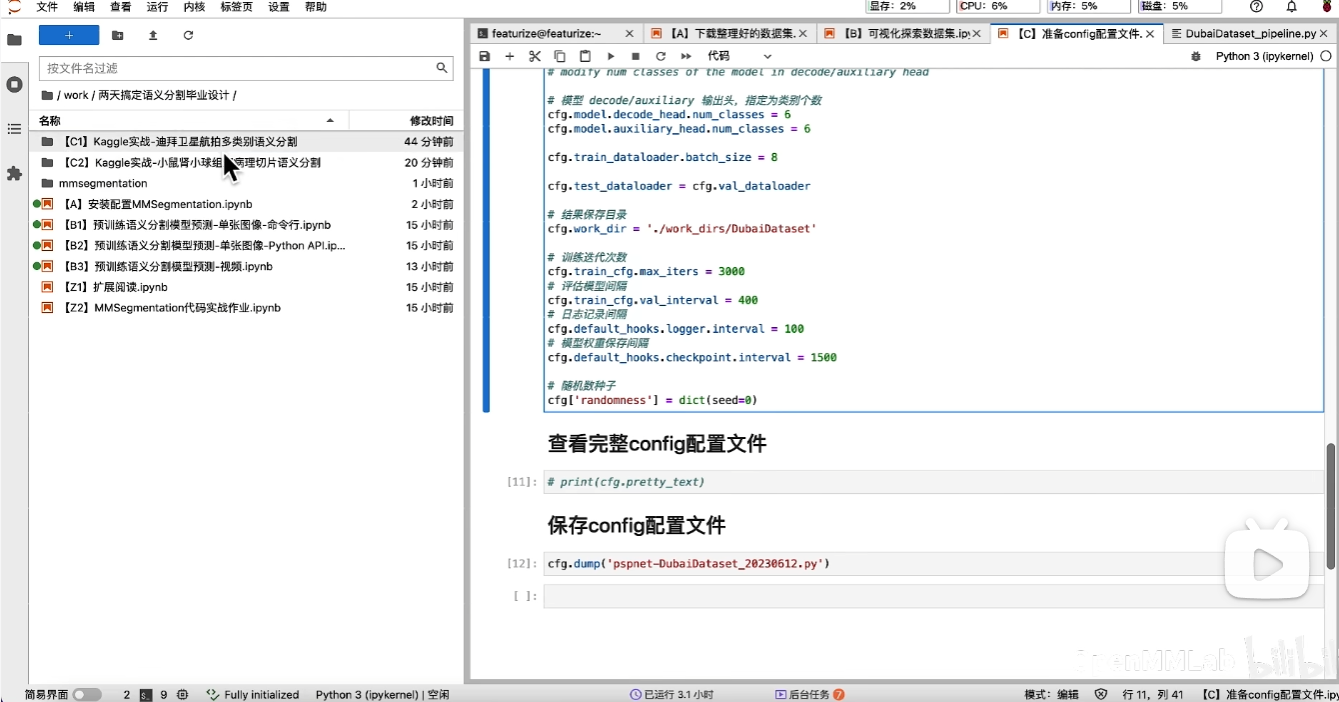Screen dimensions: 1339x702
Task: Click the save notebook icon
Action: 485,57
